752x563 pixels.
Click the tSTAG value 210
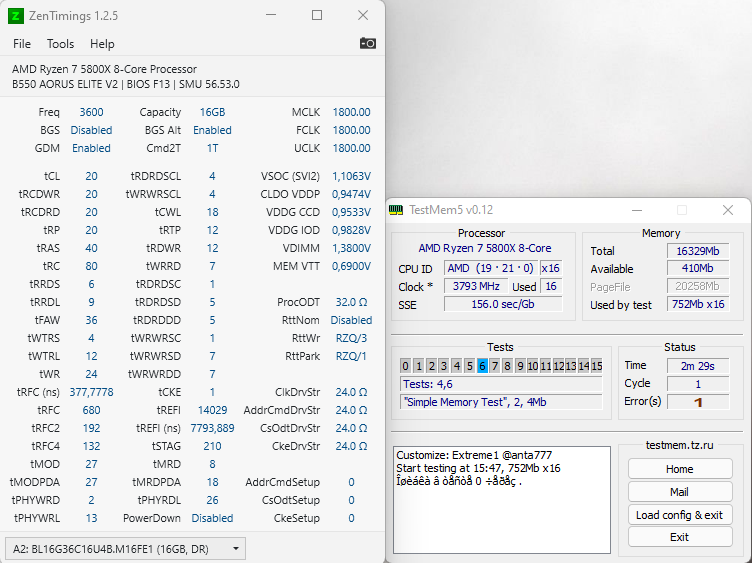[x=212, y=446]
